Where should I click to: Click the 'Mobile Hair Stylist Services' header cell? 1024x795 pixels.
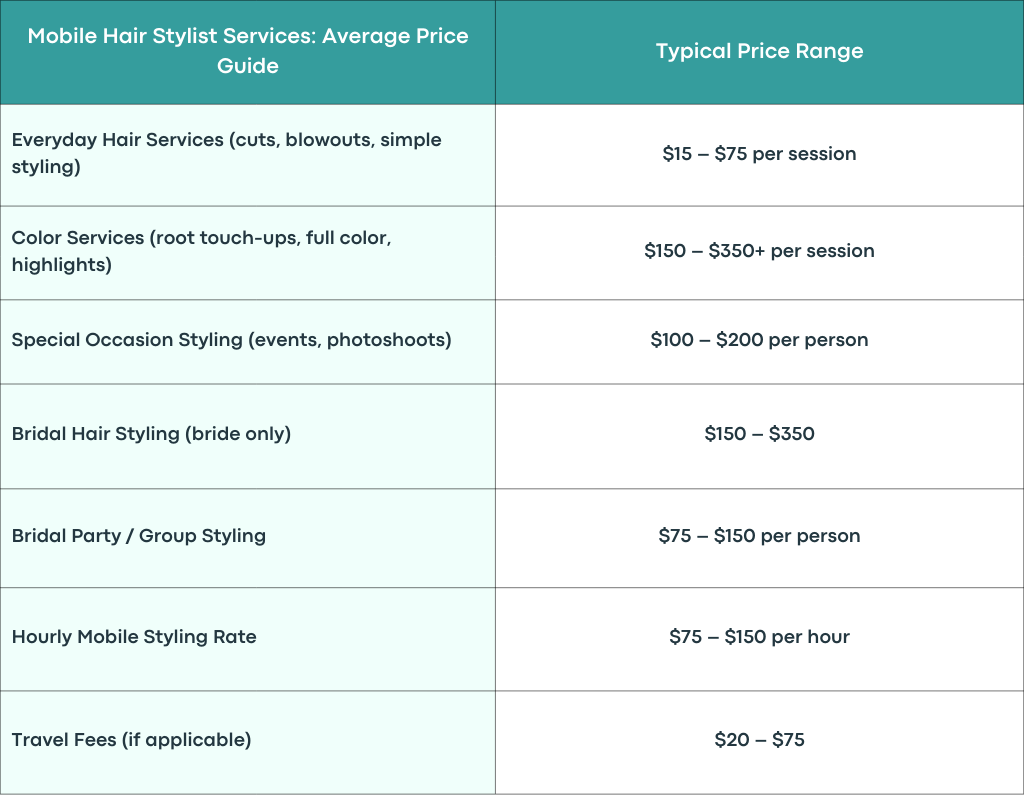[x=248, y=51]
